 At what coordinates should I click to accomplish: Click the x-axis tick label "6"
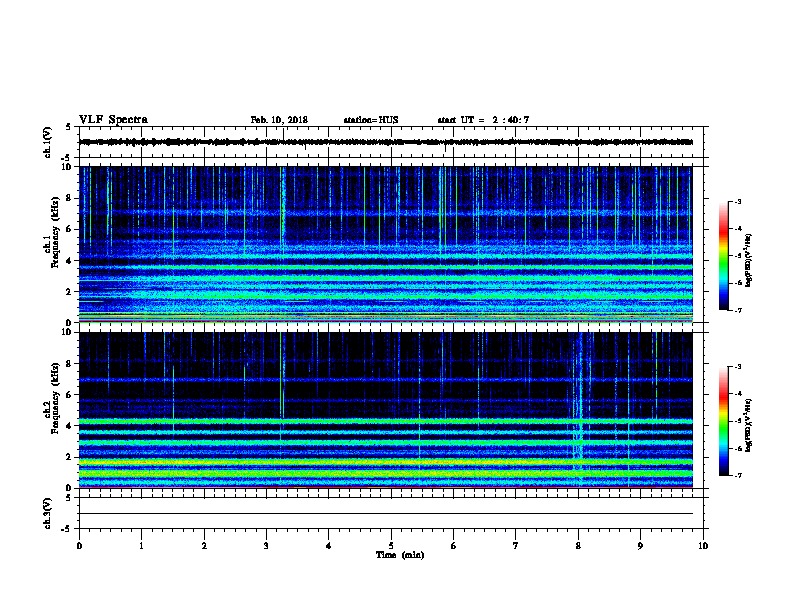454,546
